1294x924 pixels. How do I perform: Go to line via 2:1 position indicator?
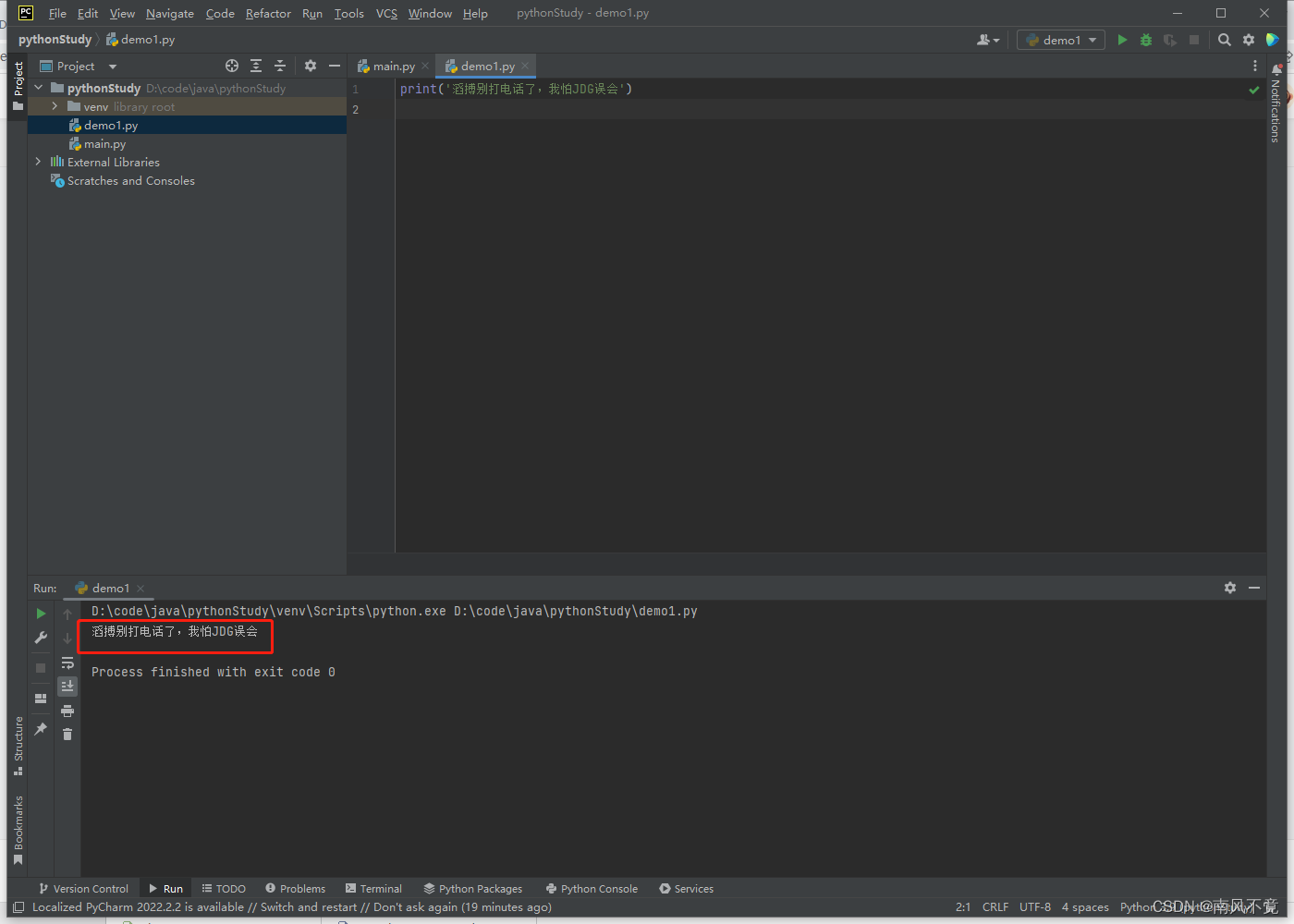point(963,907)
